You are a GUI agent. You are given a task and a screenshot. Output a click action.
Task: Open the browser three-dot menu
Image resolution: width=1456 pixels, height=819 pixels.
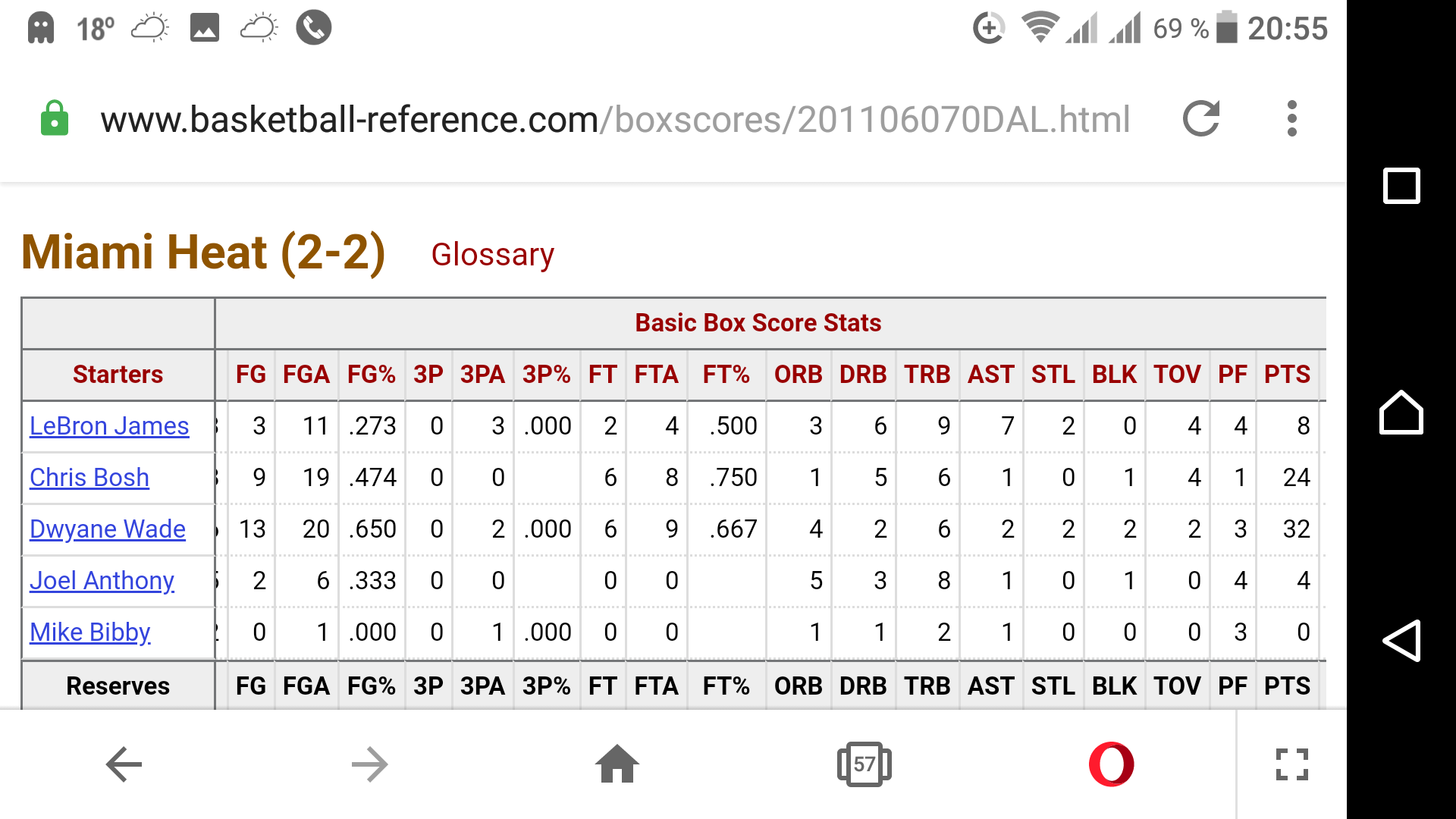[x=1292, y=119]
